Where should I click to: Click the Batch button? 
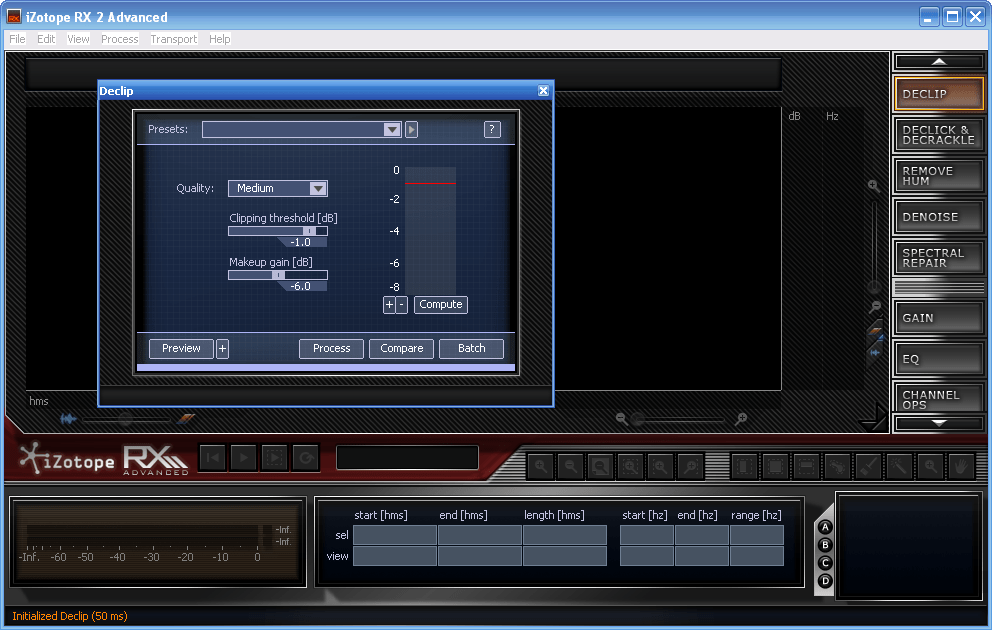pos(471,349)
